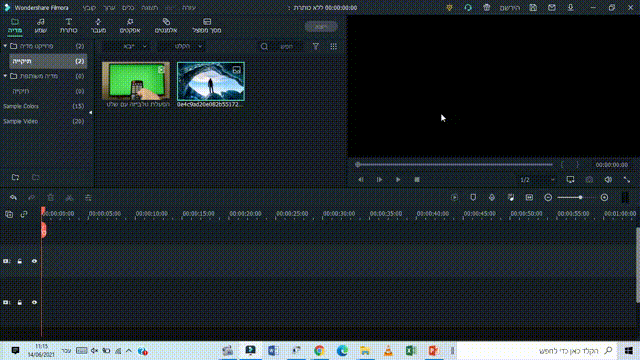Toggle auto ripple link icon
Image resolution: width=640 pixels, height=360 pixels.
[x=24, y=214]
